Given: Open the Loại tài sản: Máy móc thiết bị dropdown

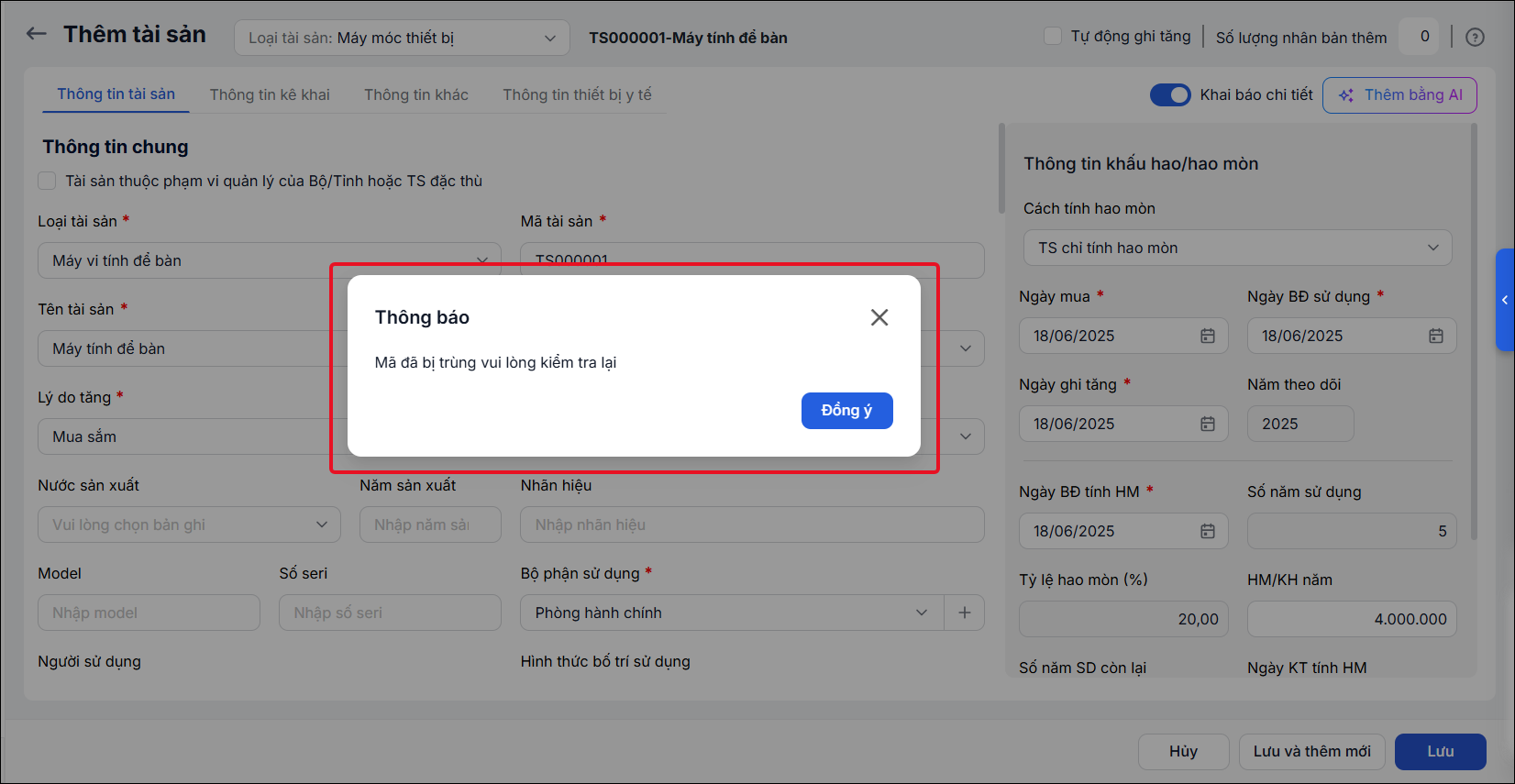Looking at the screenshot, I should point(402,38).
